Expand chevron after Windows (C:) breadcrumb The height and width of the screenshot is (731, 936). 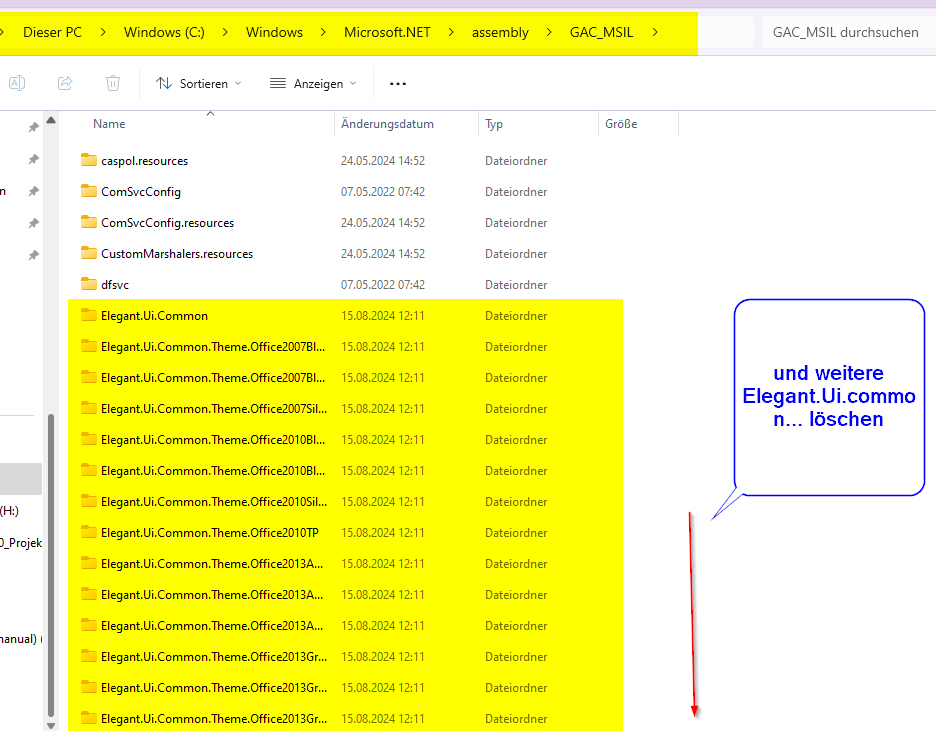click(225, 32)
